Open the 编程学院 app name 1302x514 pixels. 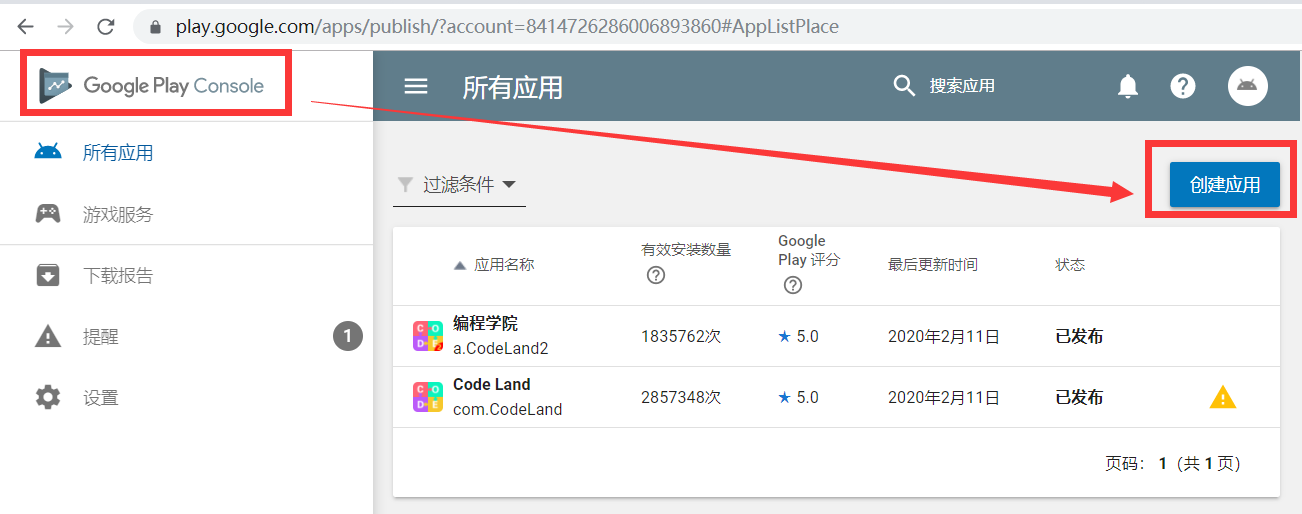coord(485,324)
